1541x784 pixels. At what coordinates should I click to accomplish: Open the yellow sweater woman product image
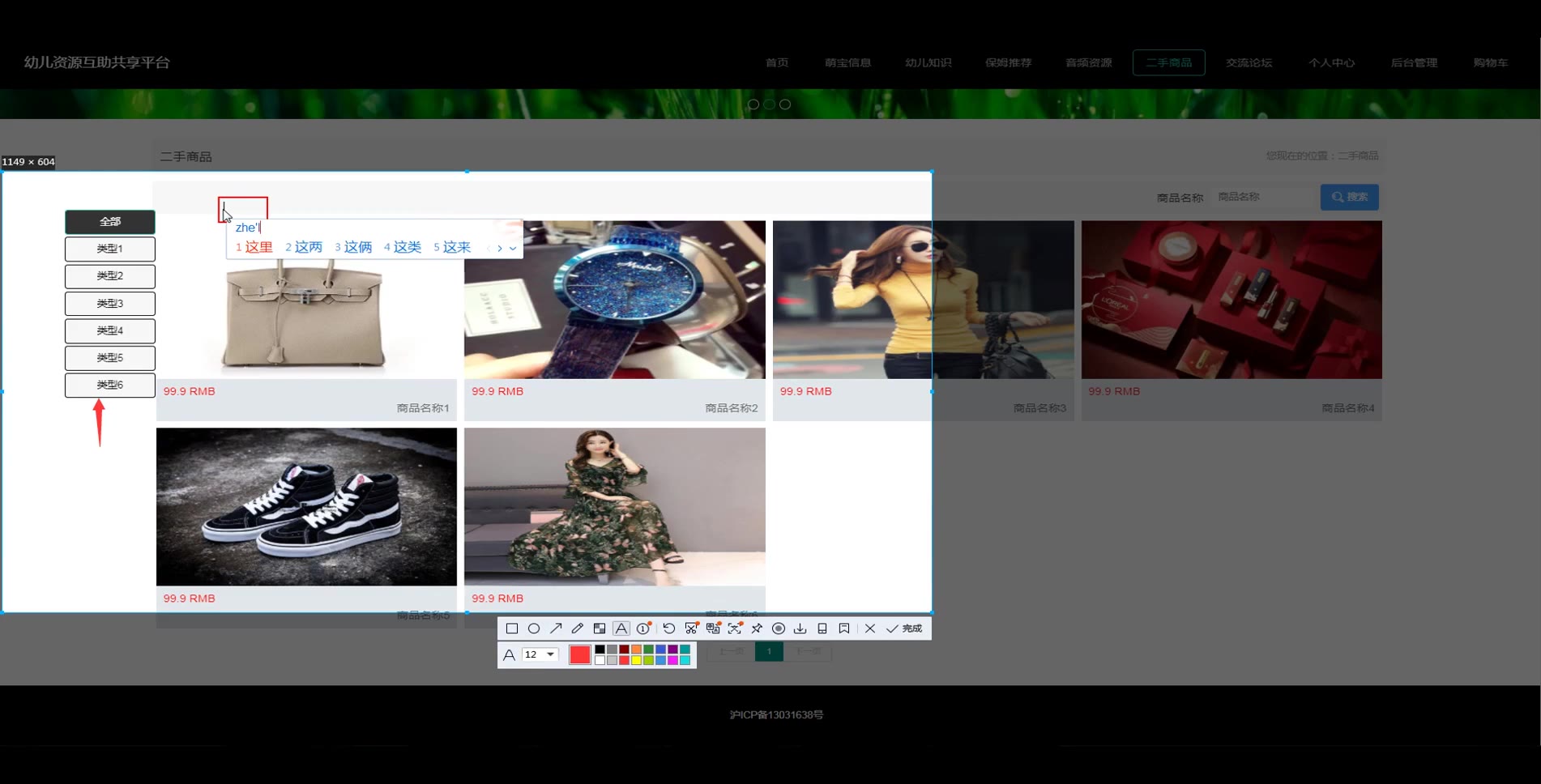(923, 300)
